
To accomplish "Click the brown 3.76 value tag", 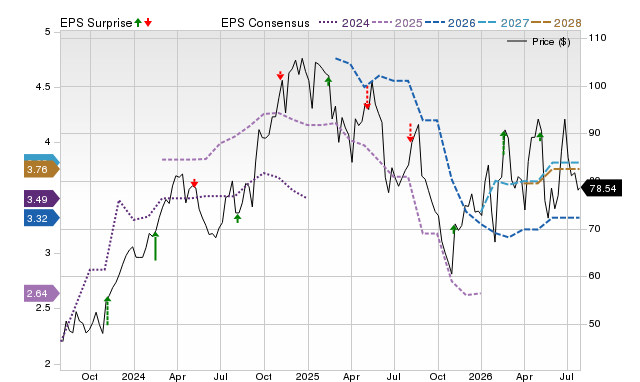I will (42, 169).
